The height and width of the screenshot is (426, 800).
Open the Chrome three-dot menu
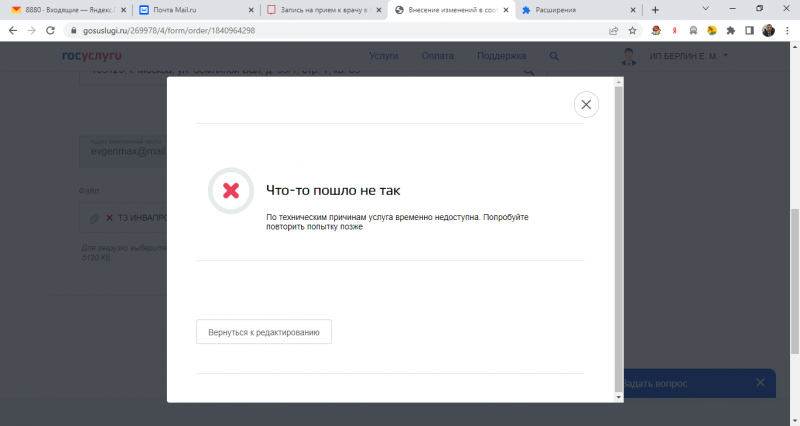pyautogui.click(x=787, y=30)
